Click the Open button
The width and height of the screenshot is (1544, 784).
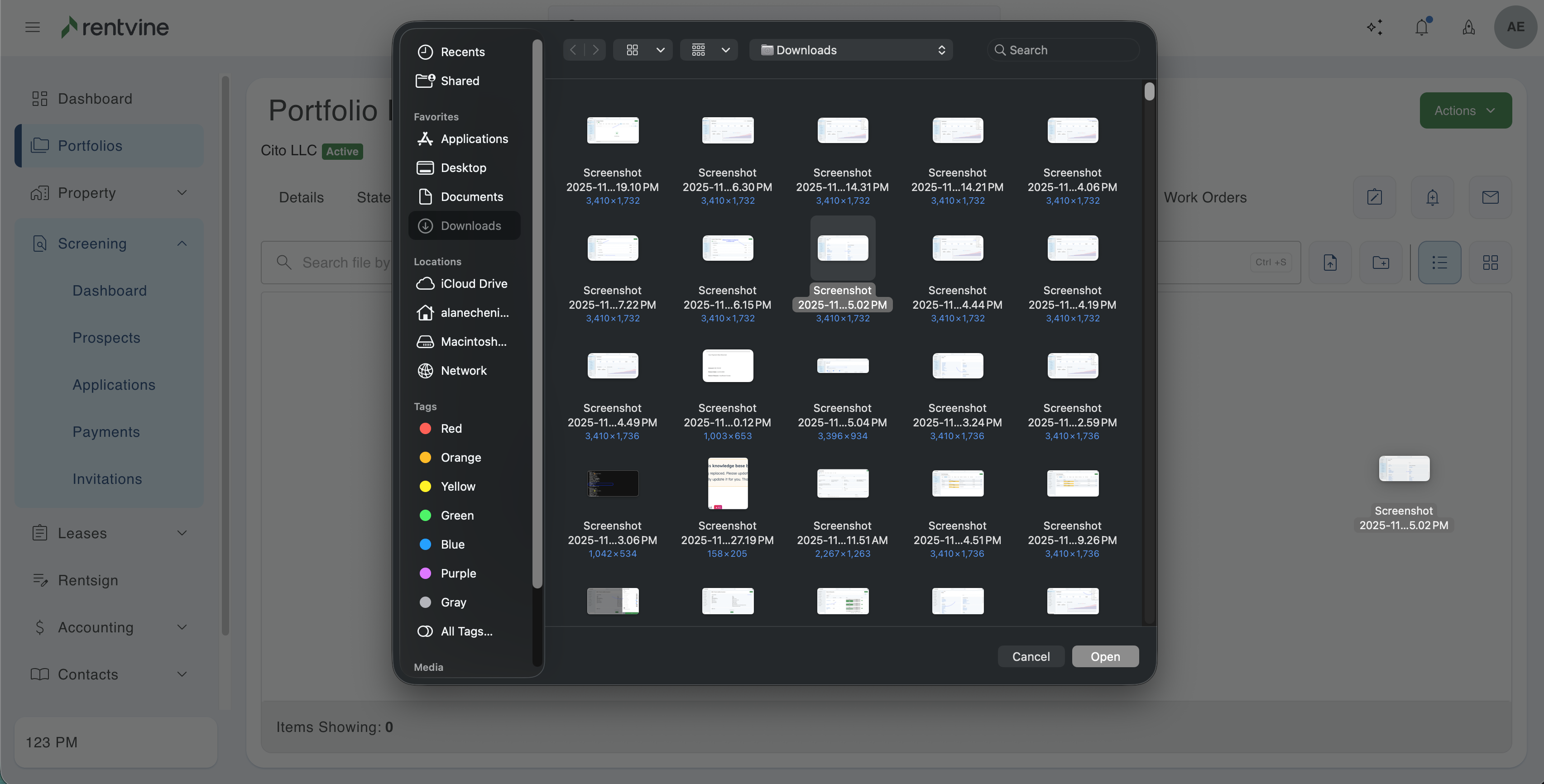[1105, 656]
